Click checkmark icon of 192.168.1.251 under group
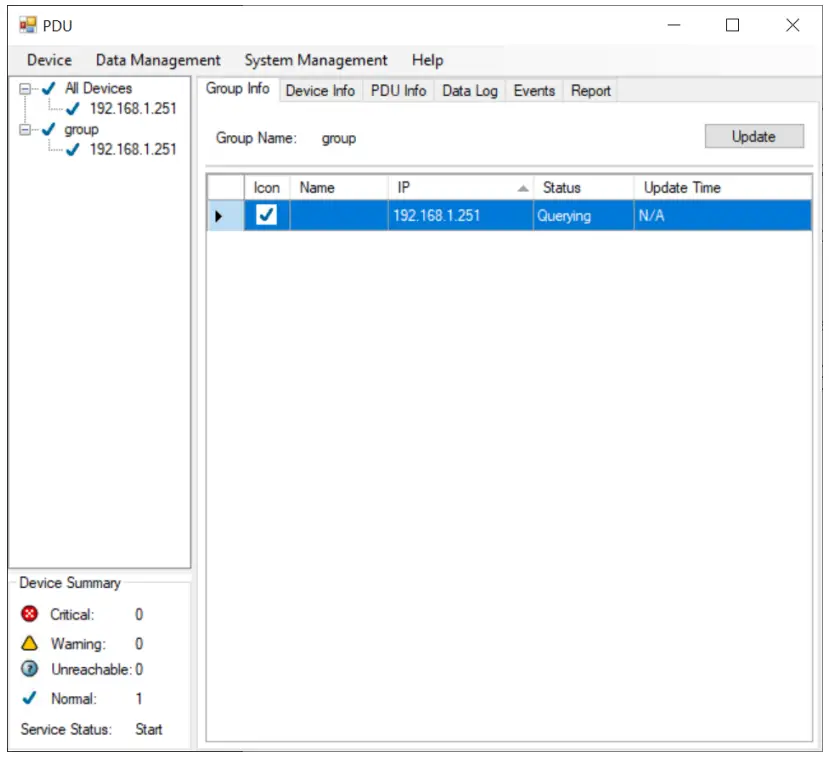The image size is (829, 764). (73, 149)
